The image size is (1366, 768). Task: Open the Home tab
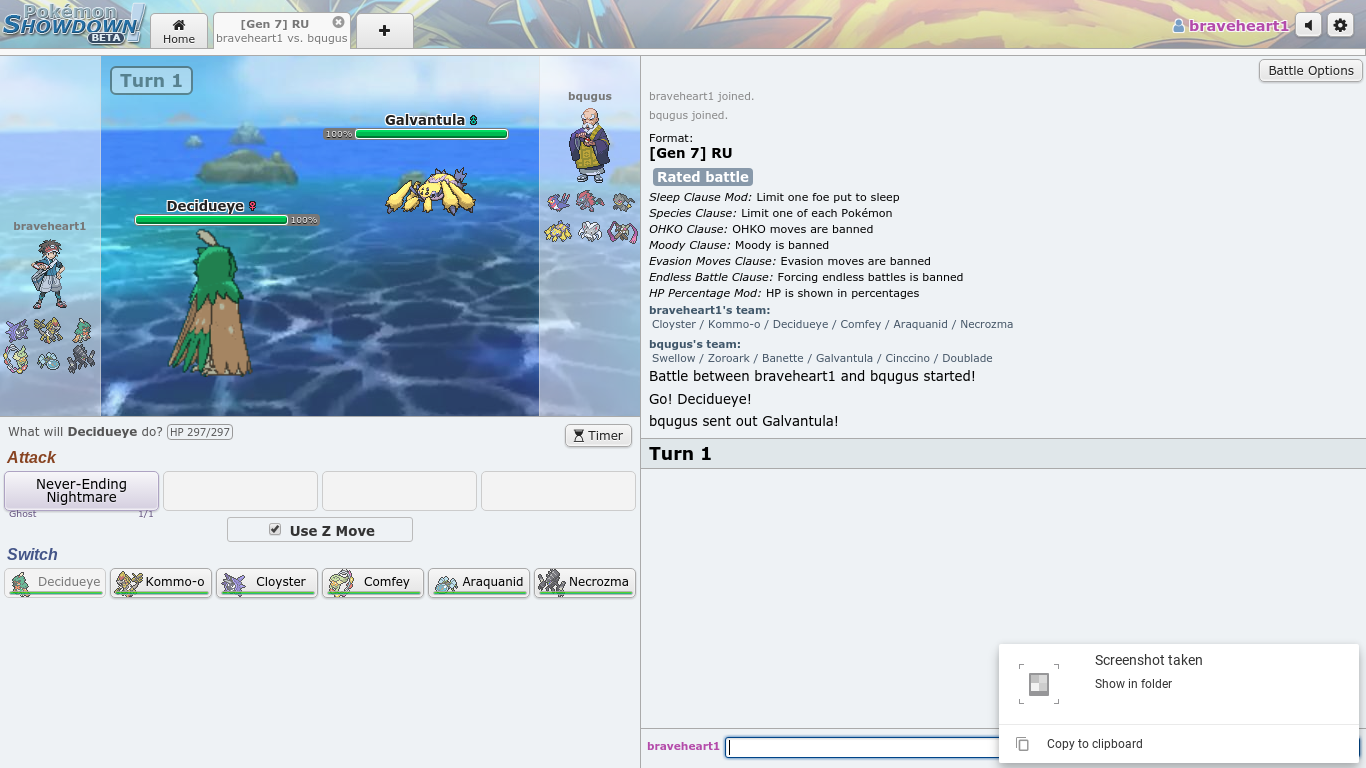tap(179, 31)
